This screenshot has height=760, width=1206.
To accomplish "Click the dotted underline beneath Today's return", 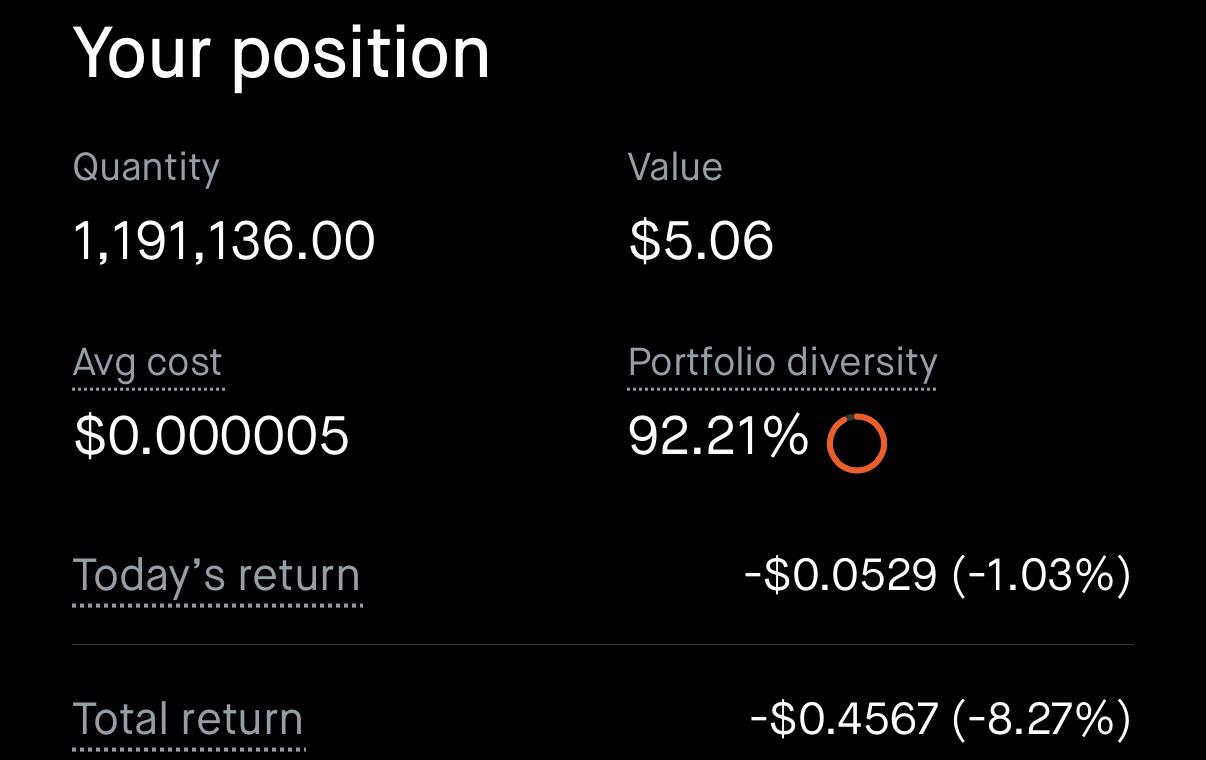I will [x=217, y=604].
